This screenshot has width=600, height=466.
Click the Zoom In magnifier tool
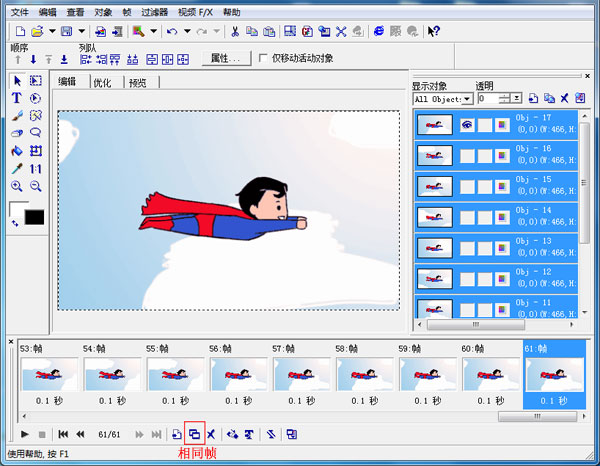tap(16, 186)
